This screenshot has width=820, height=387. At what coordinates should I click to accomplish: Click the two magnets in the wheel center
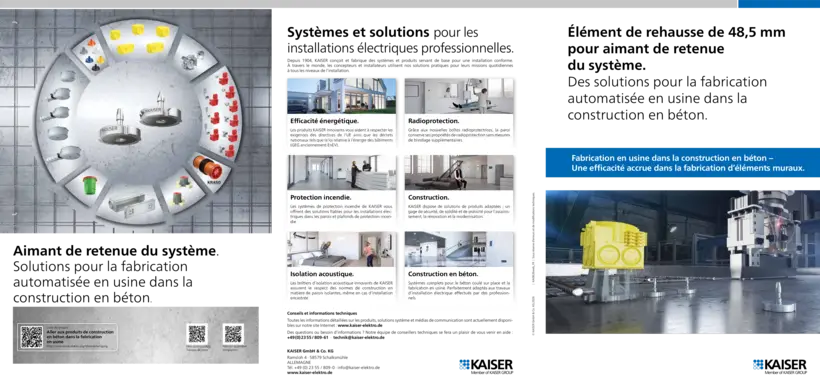tap(140, 118)
